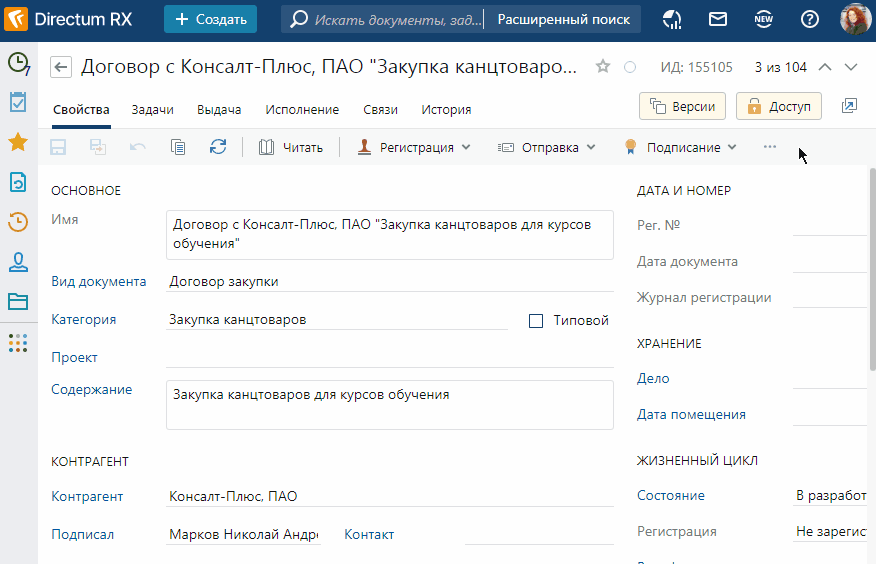Click into the search documents field

point(397,20)
